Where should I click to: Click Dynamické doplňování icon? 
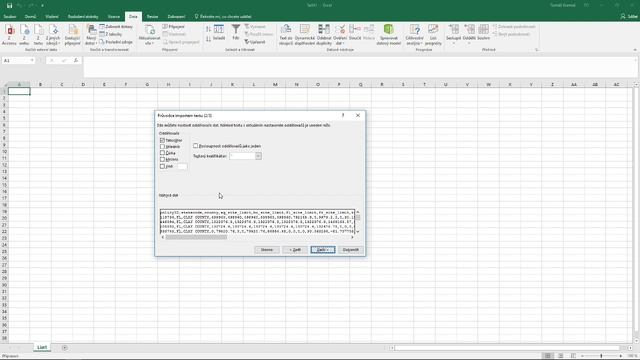(304, 34)
